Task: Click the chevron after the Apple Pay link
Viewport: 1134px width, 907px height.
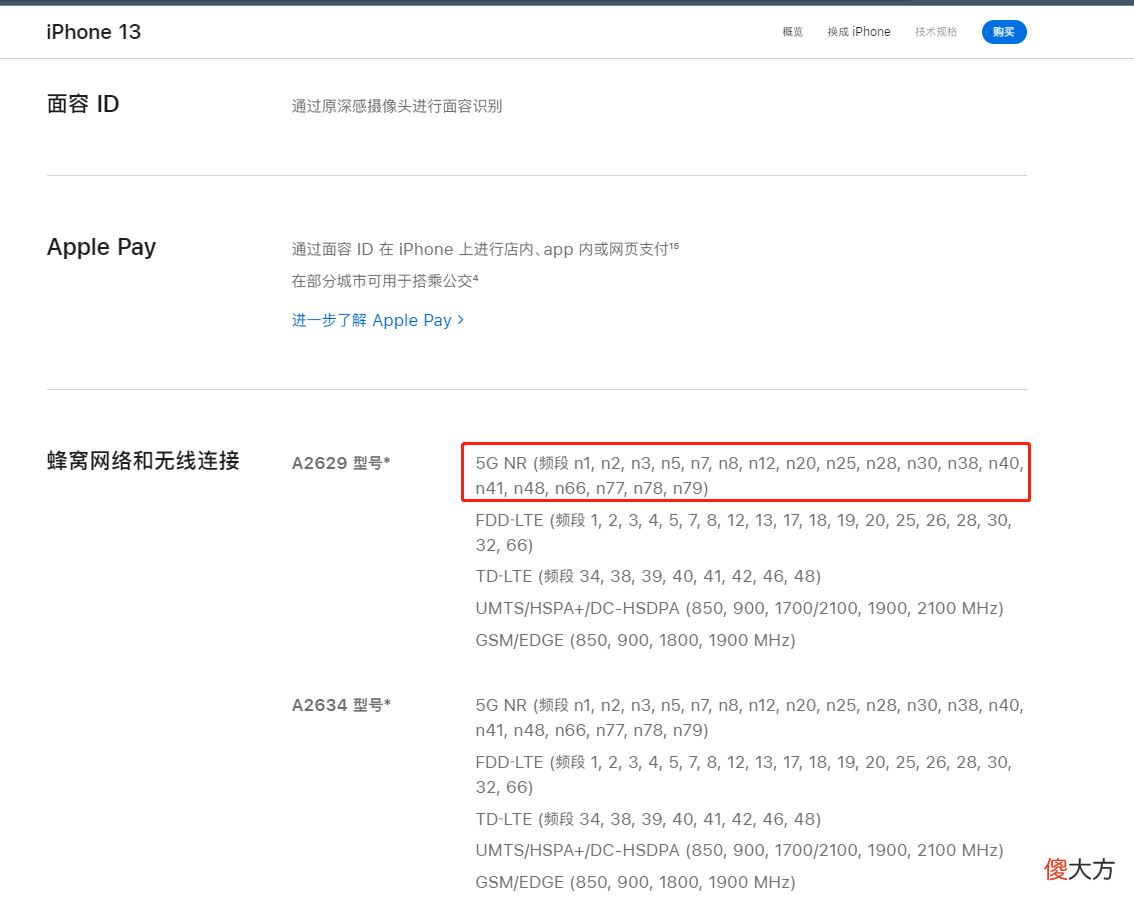Action: (x=461, y=320)
